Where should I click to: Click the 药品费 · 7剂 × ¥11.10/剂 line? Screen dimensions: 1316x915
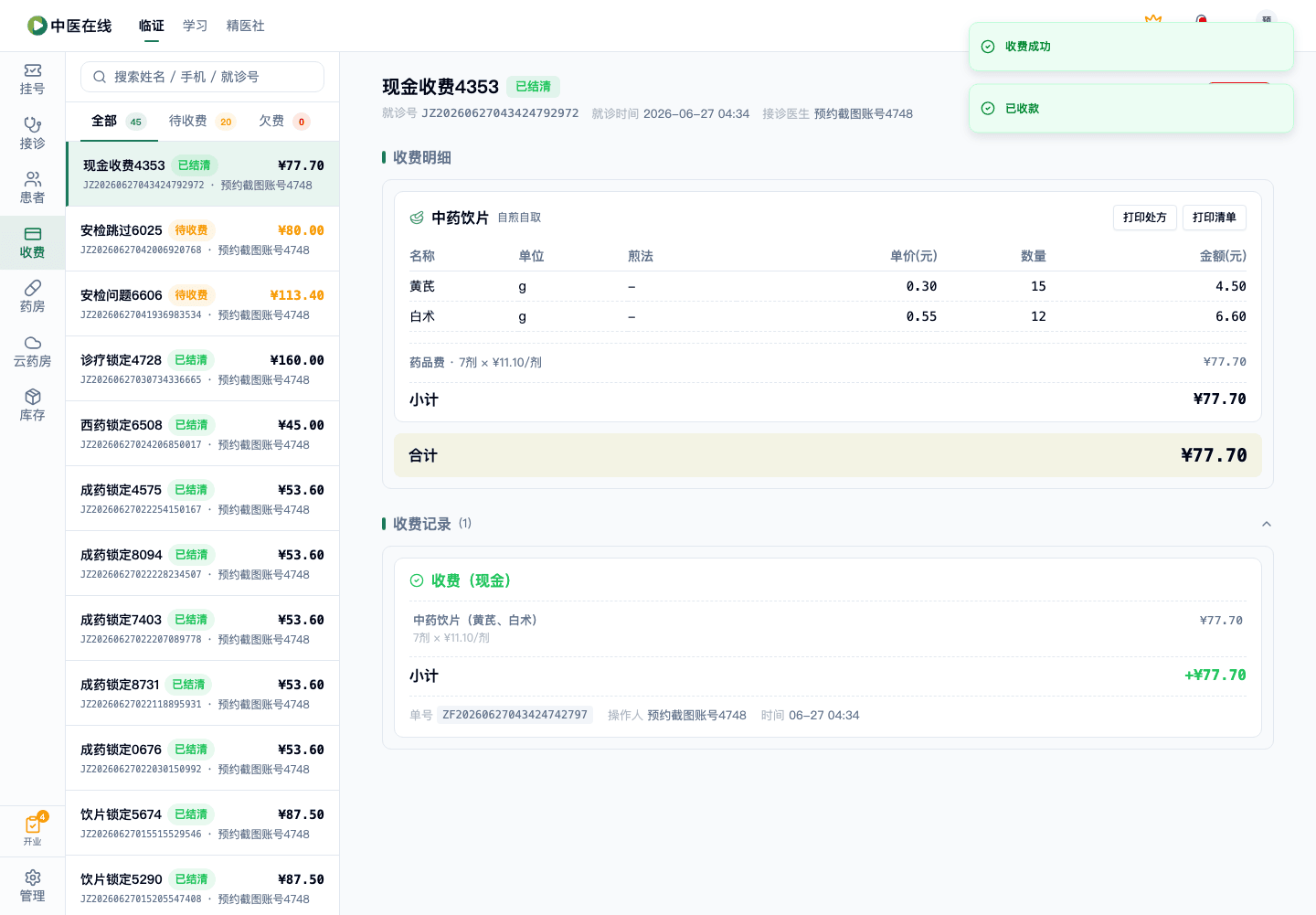pos(475,362)
